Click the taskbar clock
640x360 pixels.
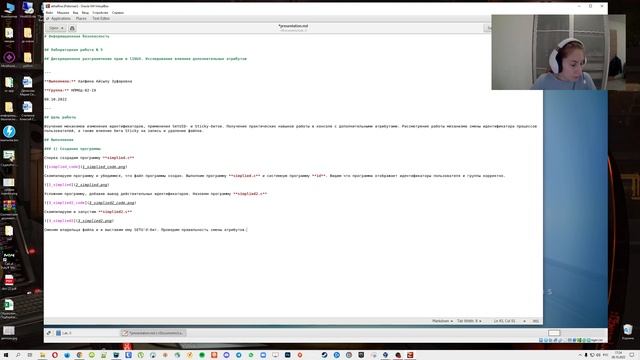pos(618,355)
